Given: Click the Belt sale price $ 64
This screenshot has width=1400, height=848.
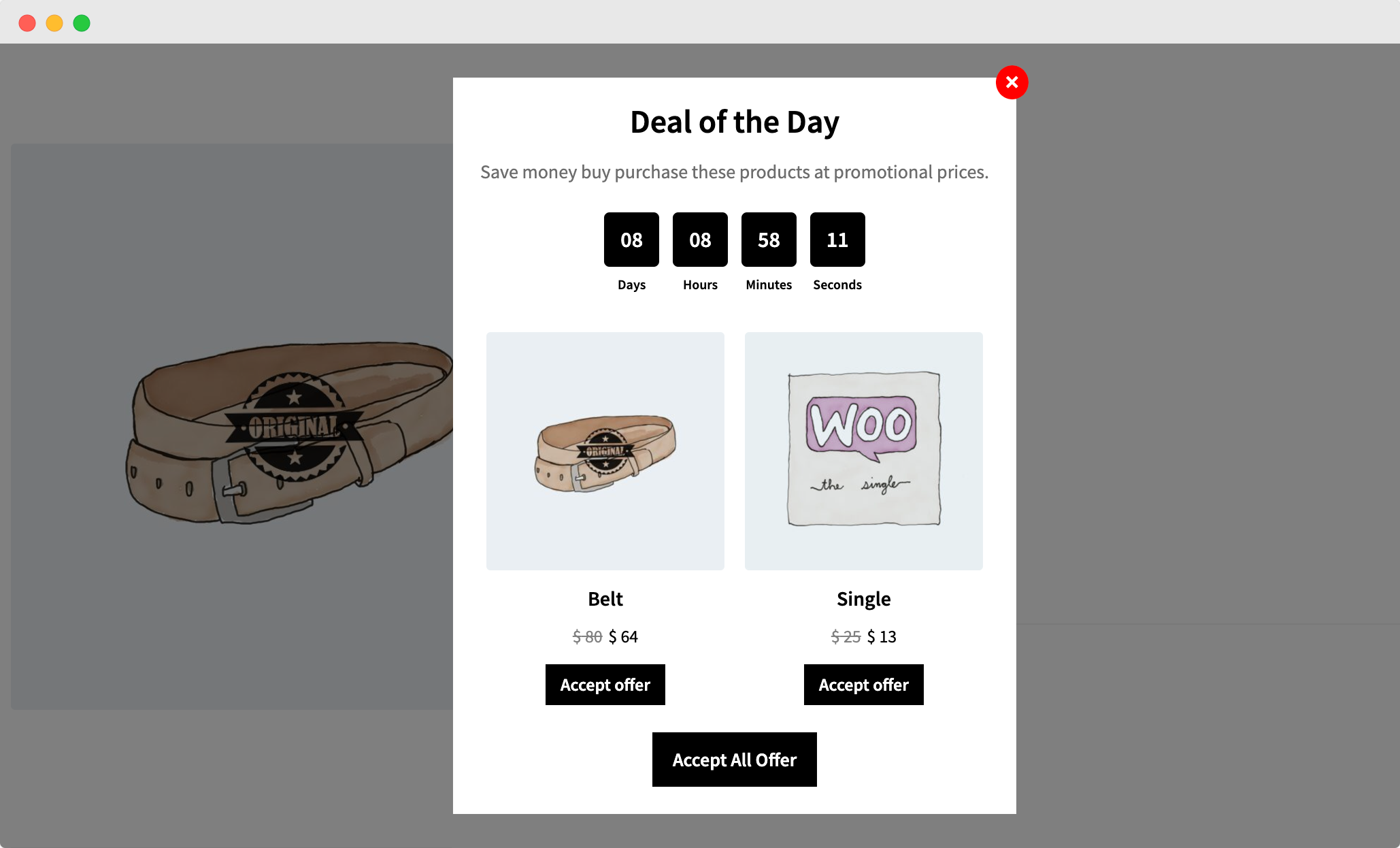Looking at the screenshot, I should [623, 637].
